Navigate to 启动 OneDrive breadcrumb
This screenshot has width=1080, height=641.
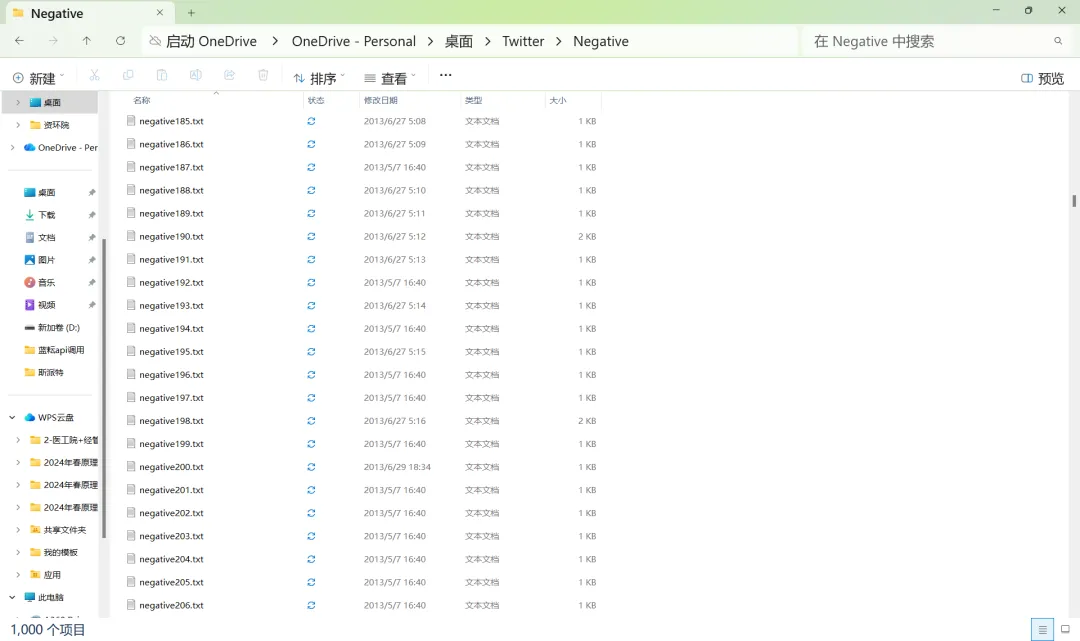point(211,41)
